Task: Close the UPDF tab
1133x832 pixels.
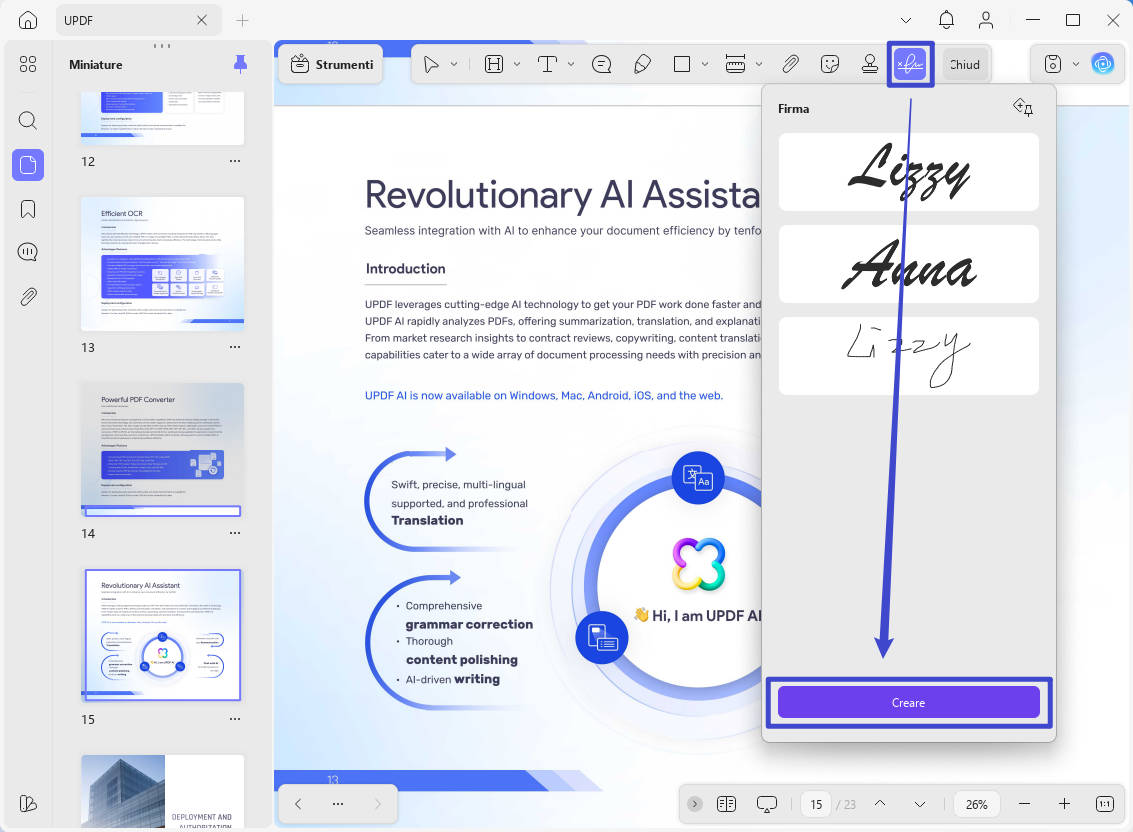Action: [202, 20]
